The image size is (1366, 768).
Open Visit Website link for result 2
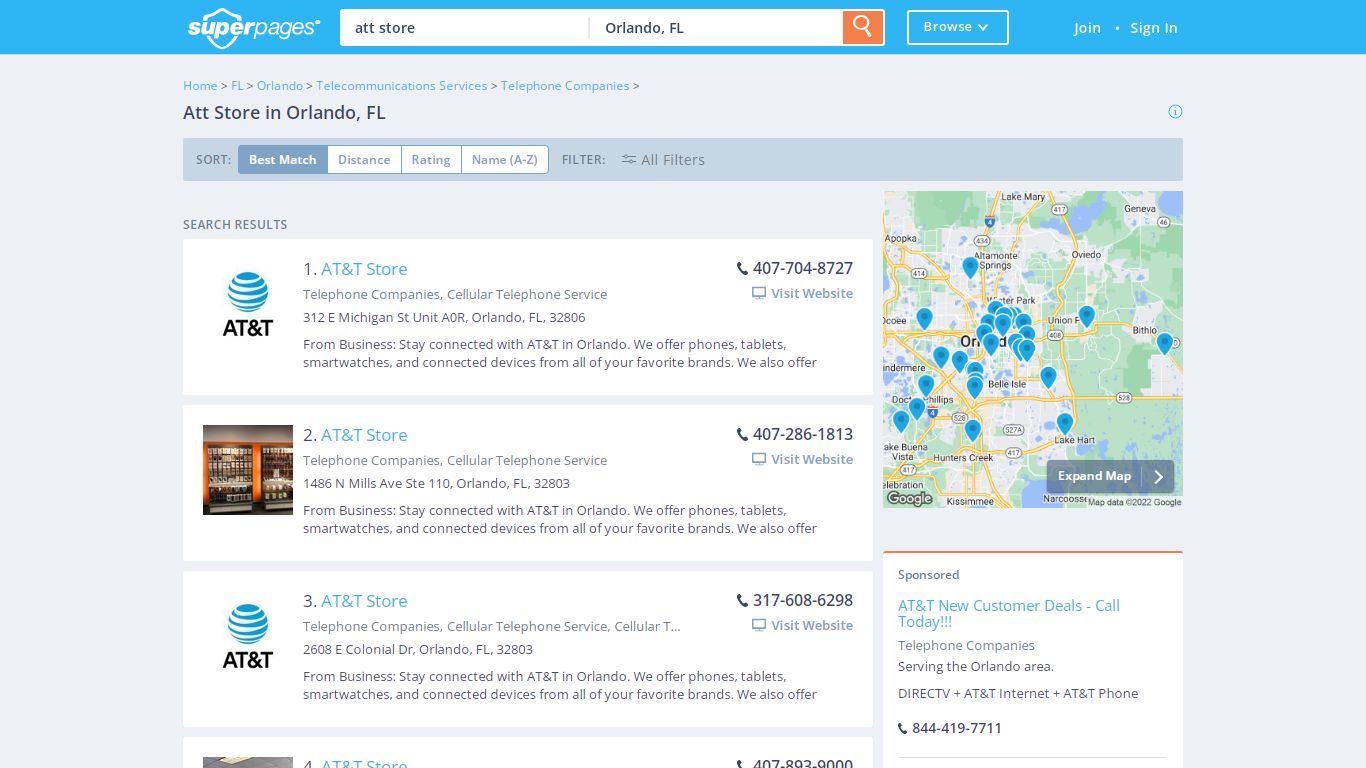(x=803, y=460)
